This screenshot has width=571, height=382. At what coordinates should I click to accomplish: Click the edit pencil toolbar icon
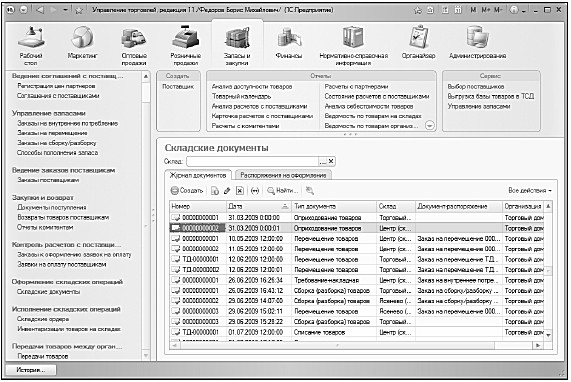227,190
